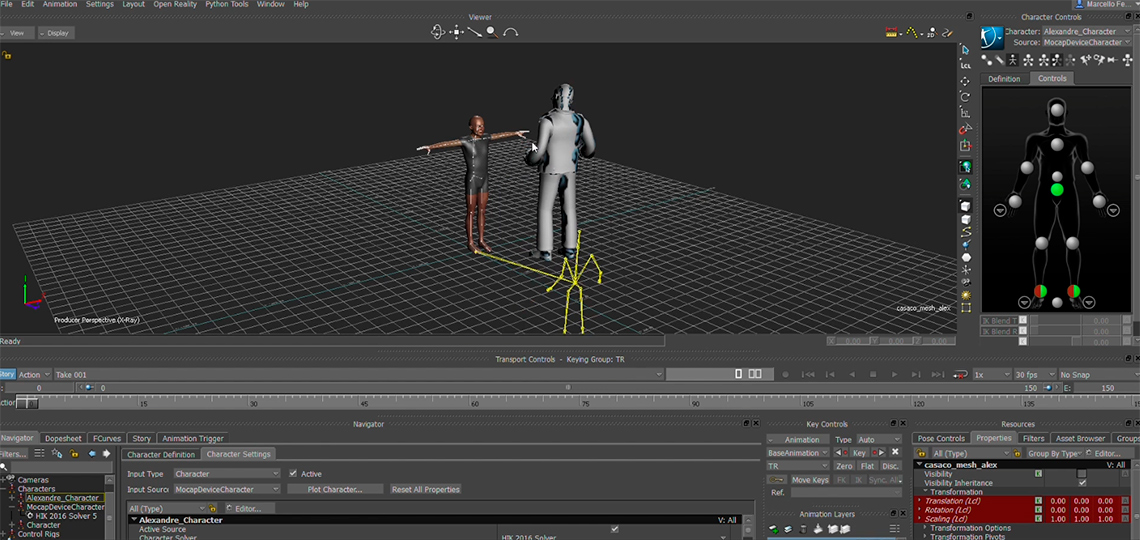Click the Reset All Properties button
This screenshot has height=540, width=1140.
pos(425,490)
